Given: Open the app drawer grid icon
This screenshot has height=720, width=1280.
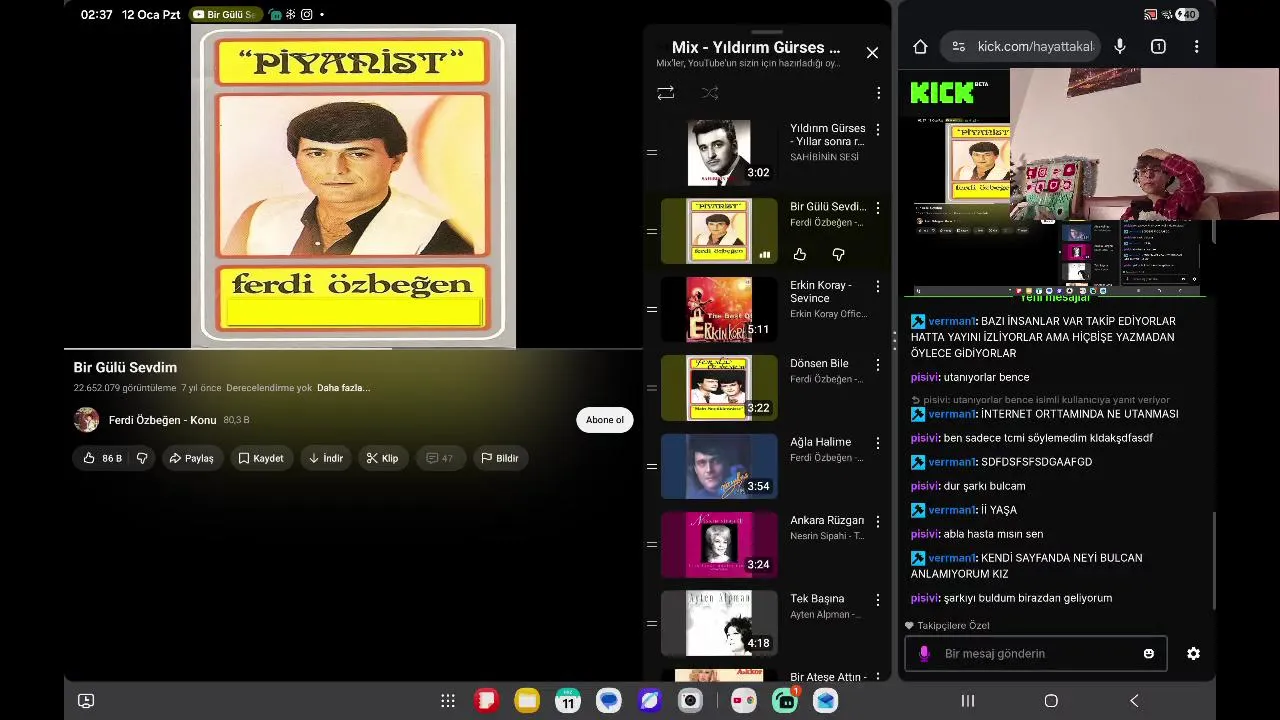Looking at the screenshot, I should (448, 701).
